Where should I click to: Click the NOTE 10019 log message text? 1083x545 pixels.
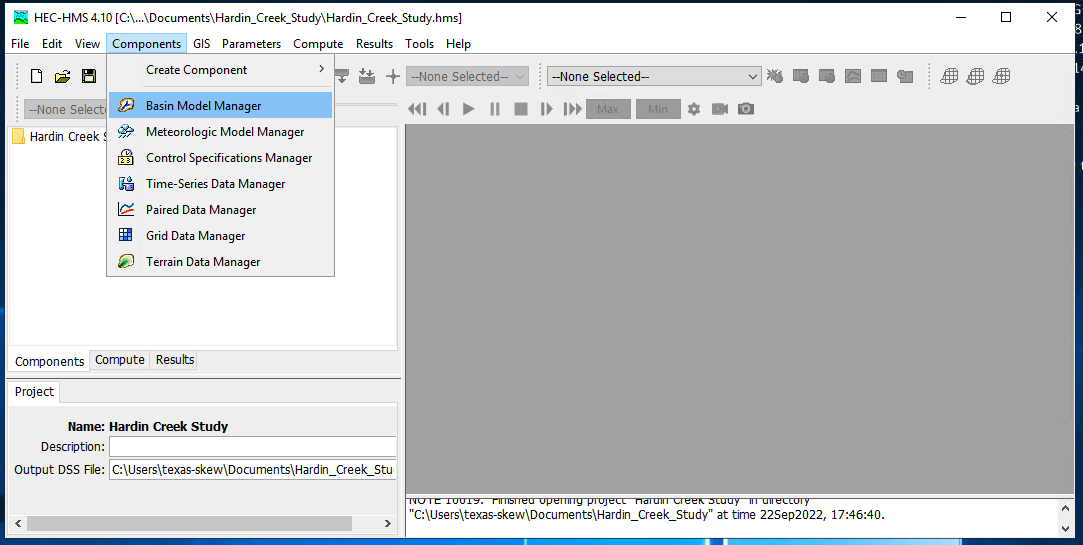(646, 508)
